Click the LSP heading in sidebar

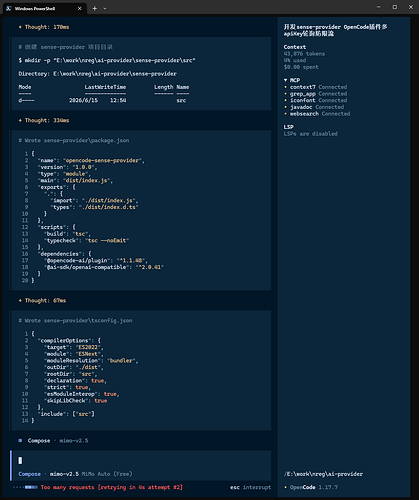pyautogui.click(x=288, y=127)
